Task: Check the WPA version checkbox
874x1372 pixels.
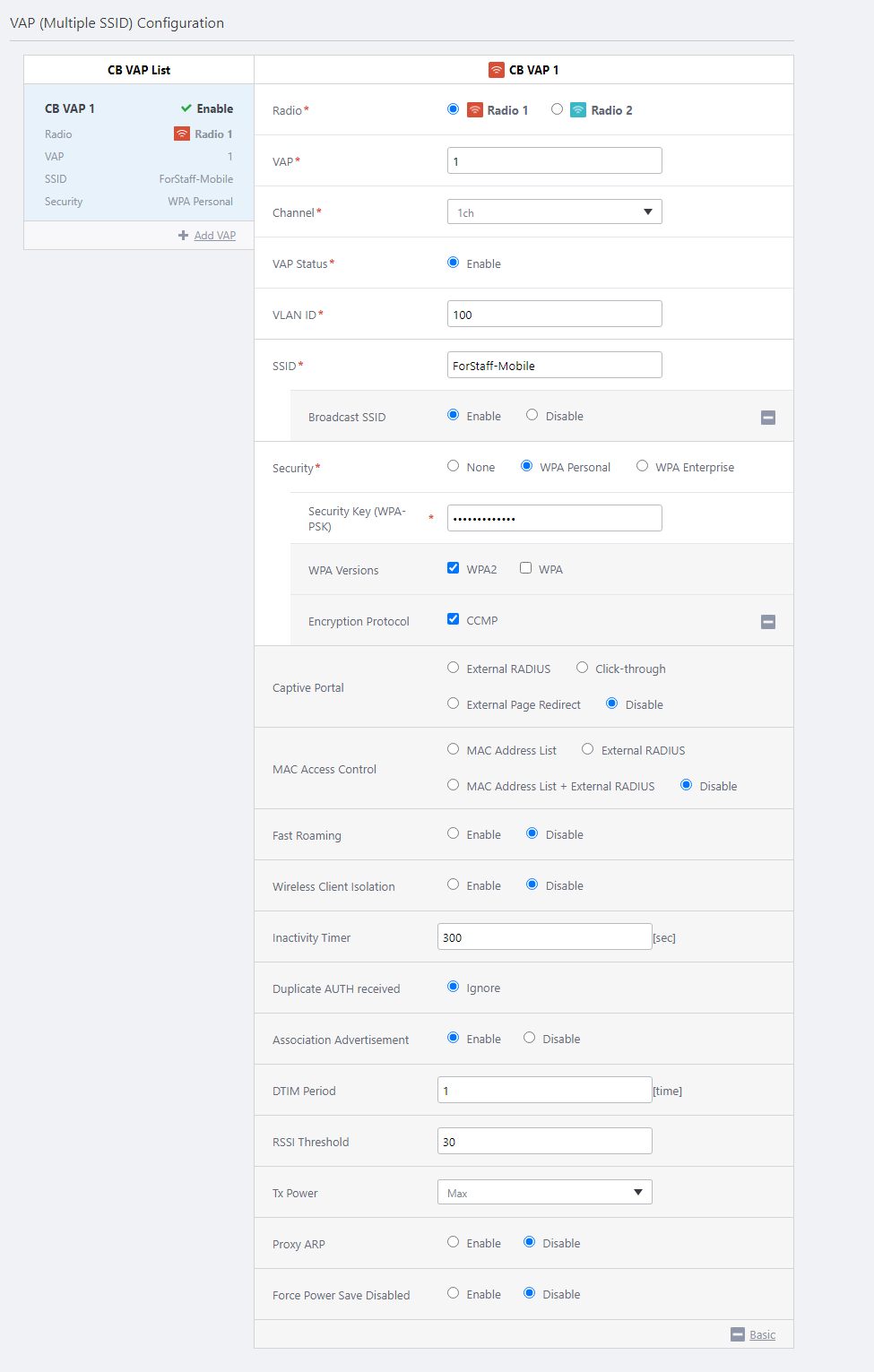Action: 526,568
